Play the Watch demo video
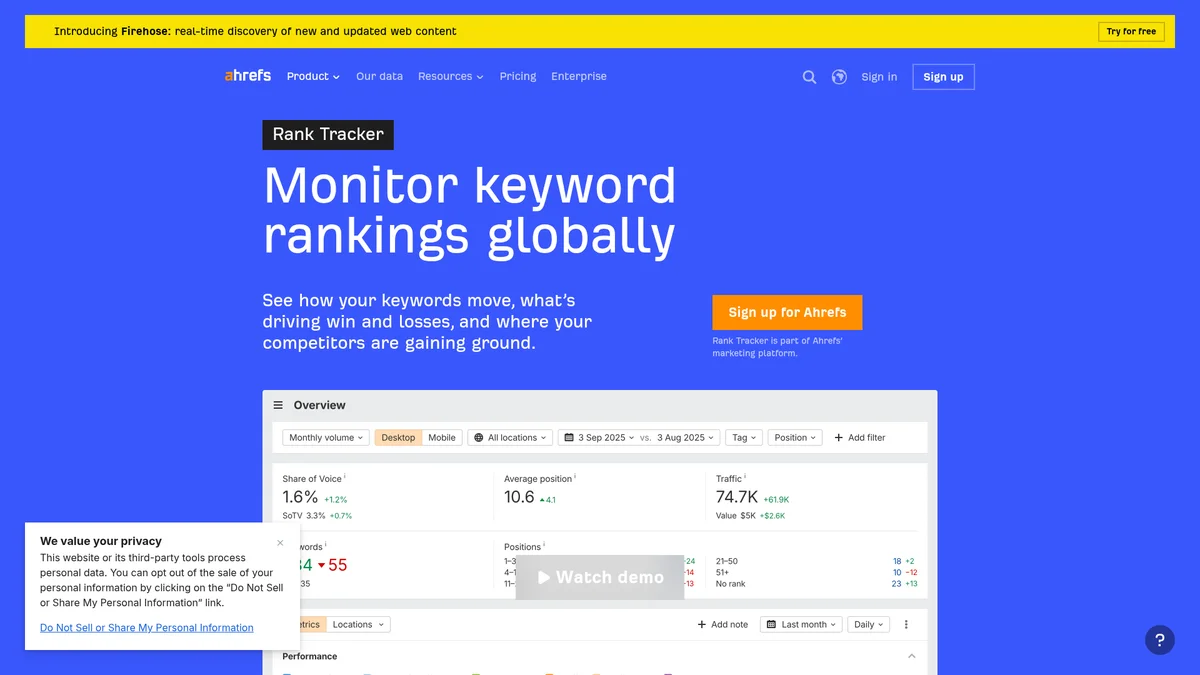This screenshot has height=675, width=1200. [600, 577]
